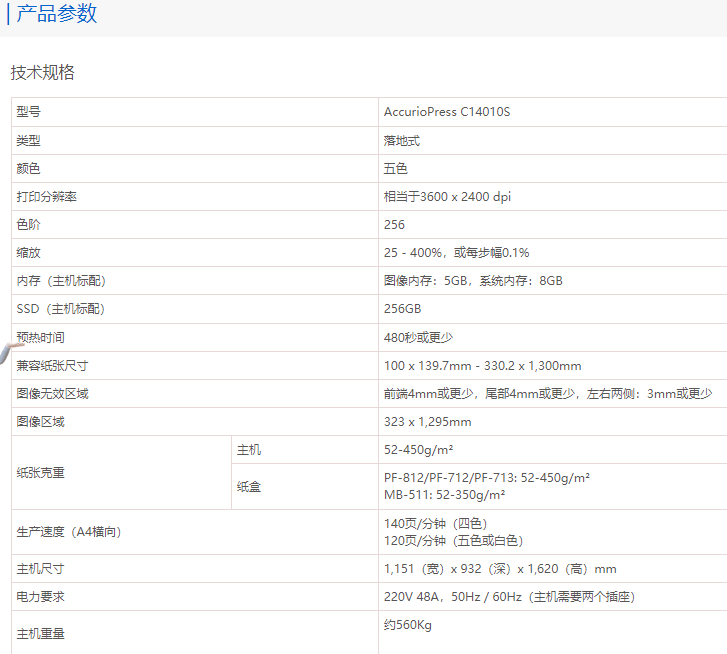Click the 生产速度（A4横向）label
The image size is (727, 654).
(69, 532)
